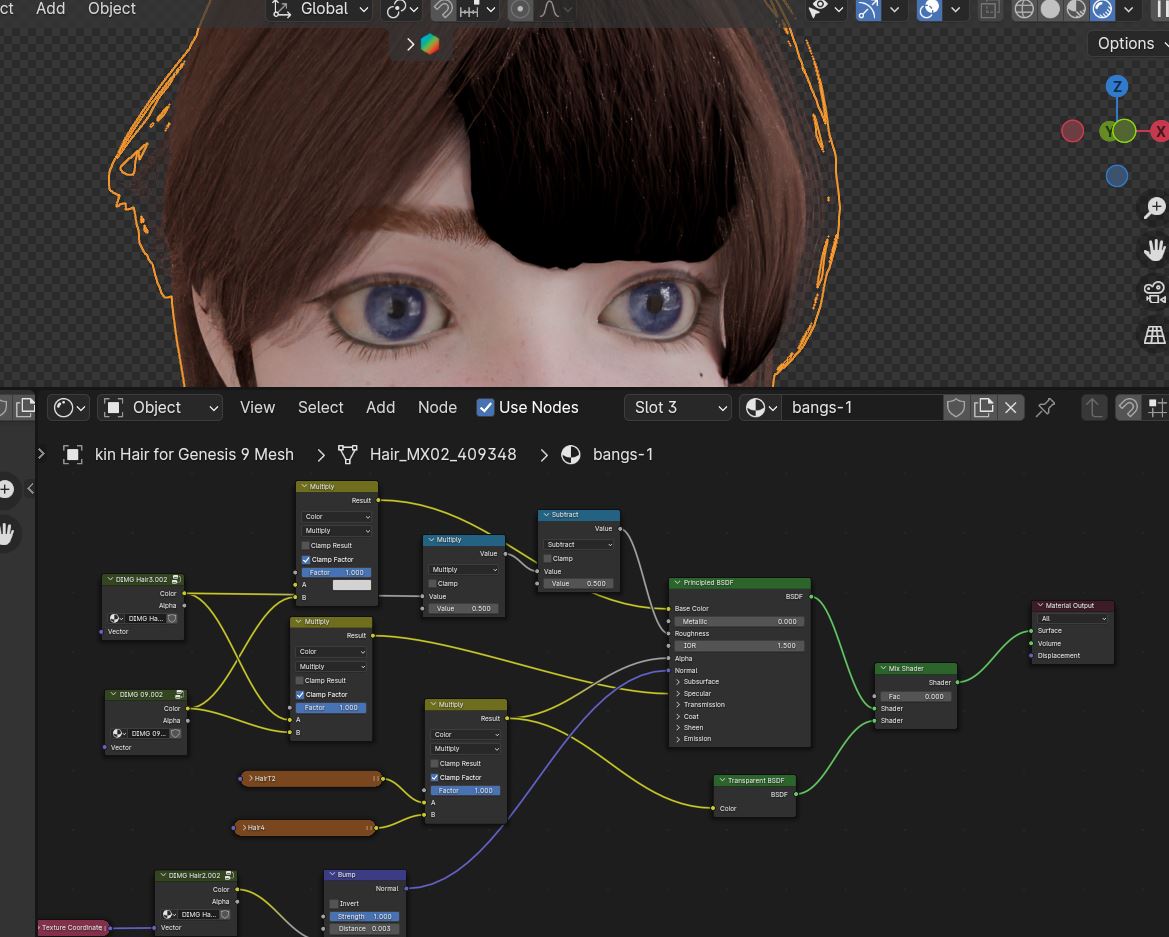Click the node editor pan hand tool
1169x937 pixels.
7,534
